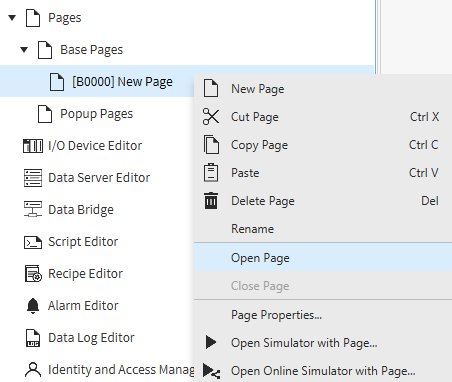Choose Copy Page menu entry
This screenshot has width=452, height=382.
[323, 145]
